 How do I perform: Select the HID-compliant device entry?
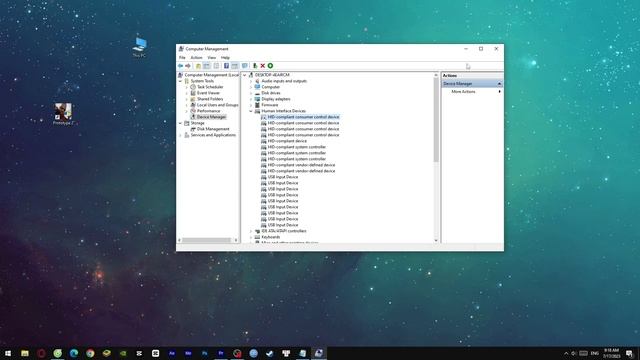287,141
